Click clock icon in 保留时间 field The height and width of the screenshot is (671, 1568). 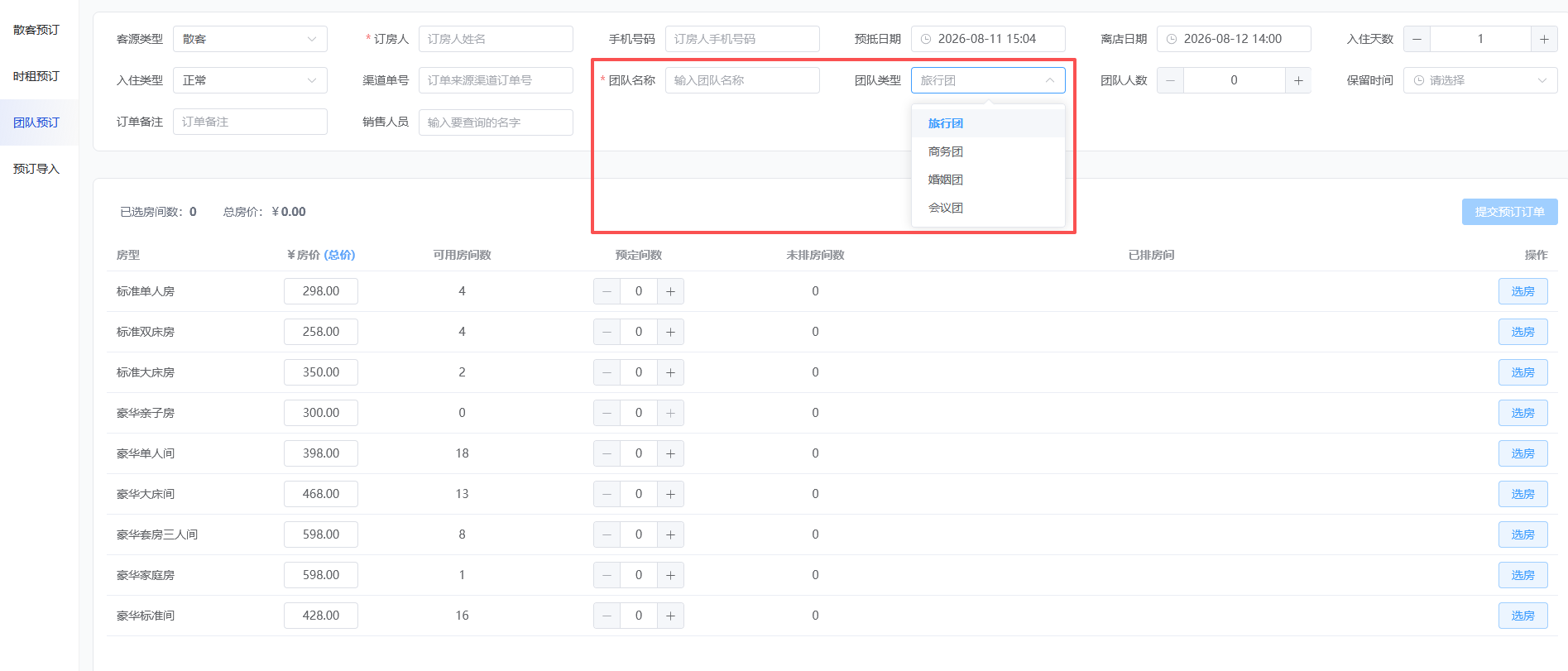pyautogui.click(x=1419, y=80)
